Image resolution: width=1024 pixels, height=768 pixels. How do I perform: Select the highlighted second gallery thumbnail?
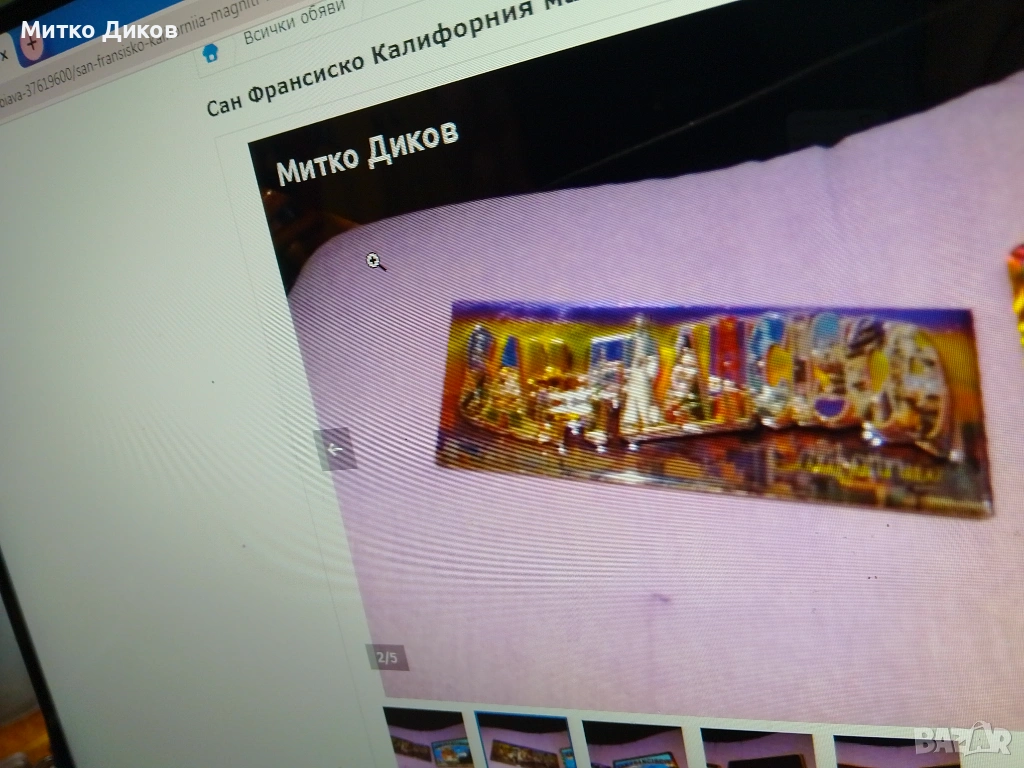(522, 742)
